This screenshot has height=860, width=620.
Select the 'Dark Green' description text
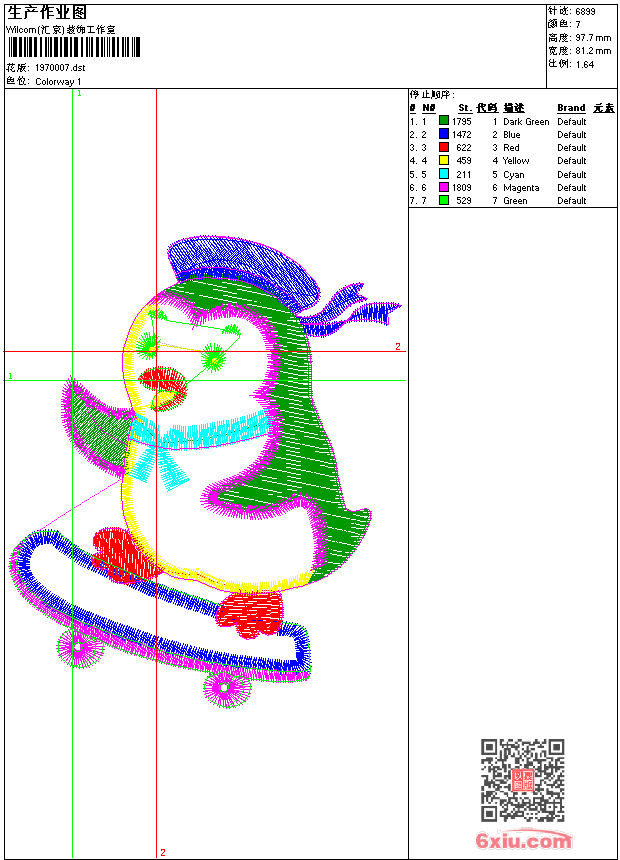[526, 122]
